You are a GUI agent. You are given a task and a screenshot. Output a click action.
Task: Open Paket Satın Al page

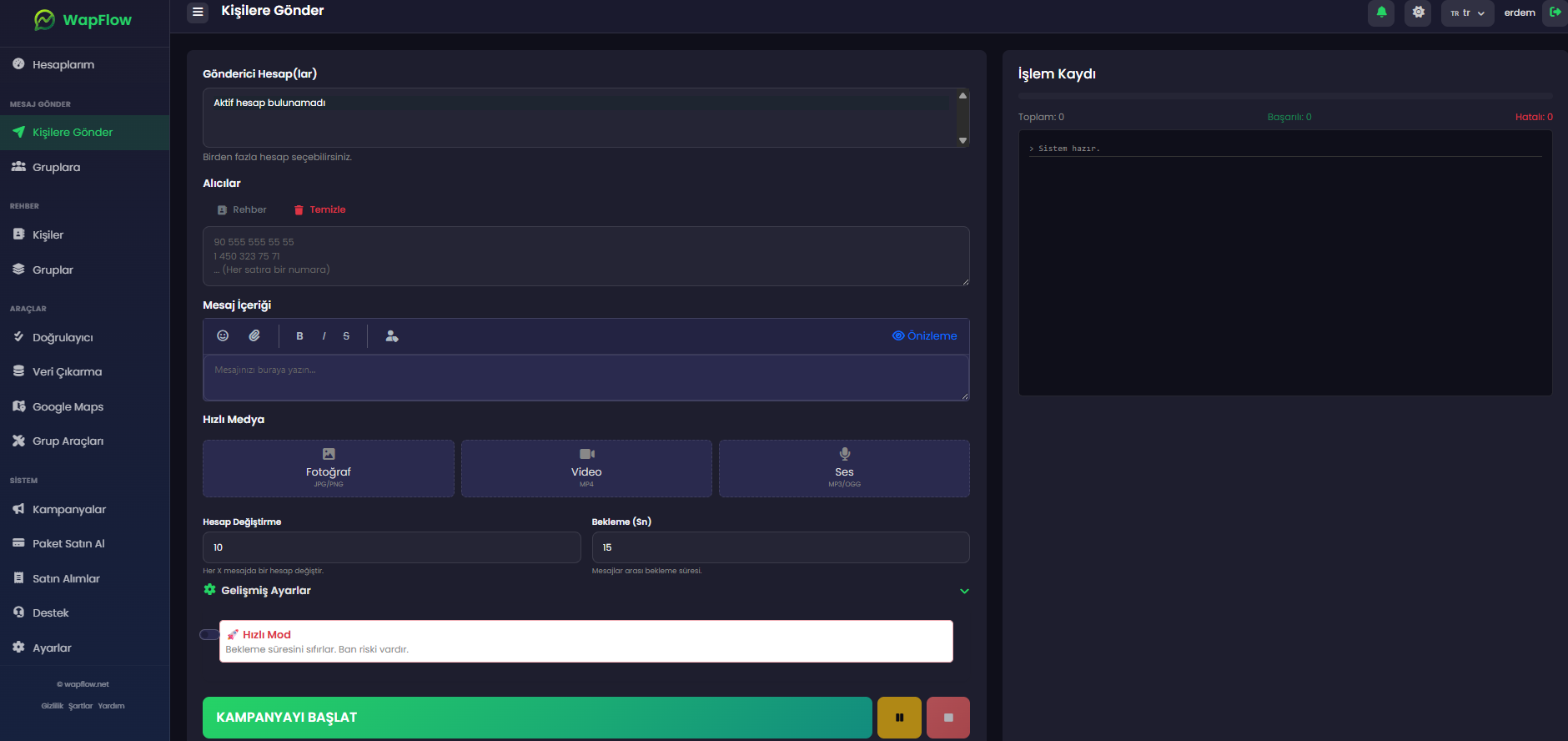click(x=84, y=543)
